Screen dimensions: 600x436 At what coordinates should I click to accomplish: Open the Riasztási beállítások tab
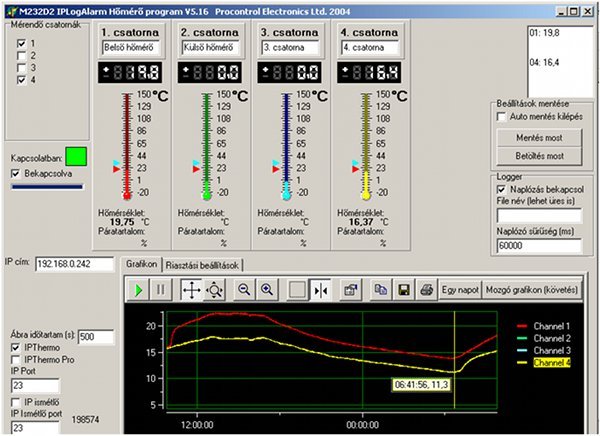point(202,265)
